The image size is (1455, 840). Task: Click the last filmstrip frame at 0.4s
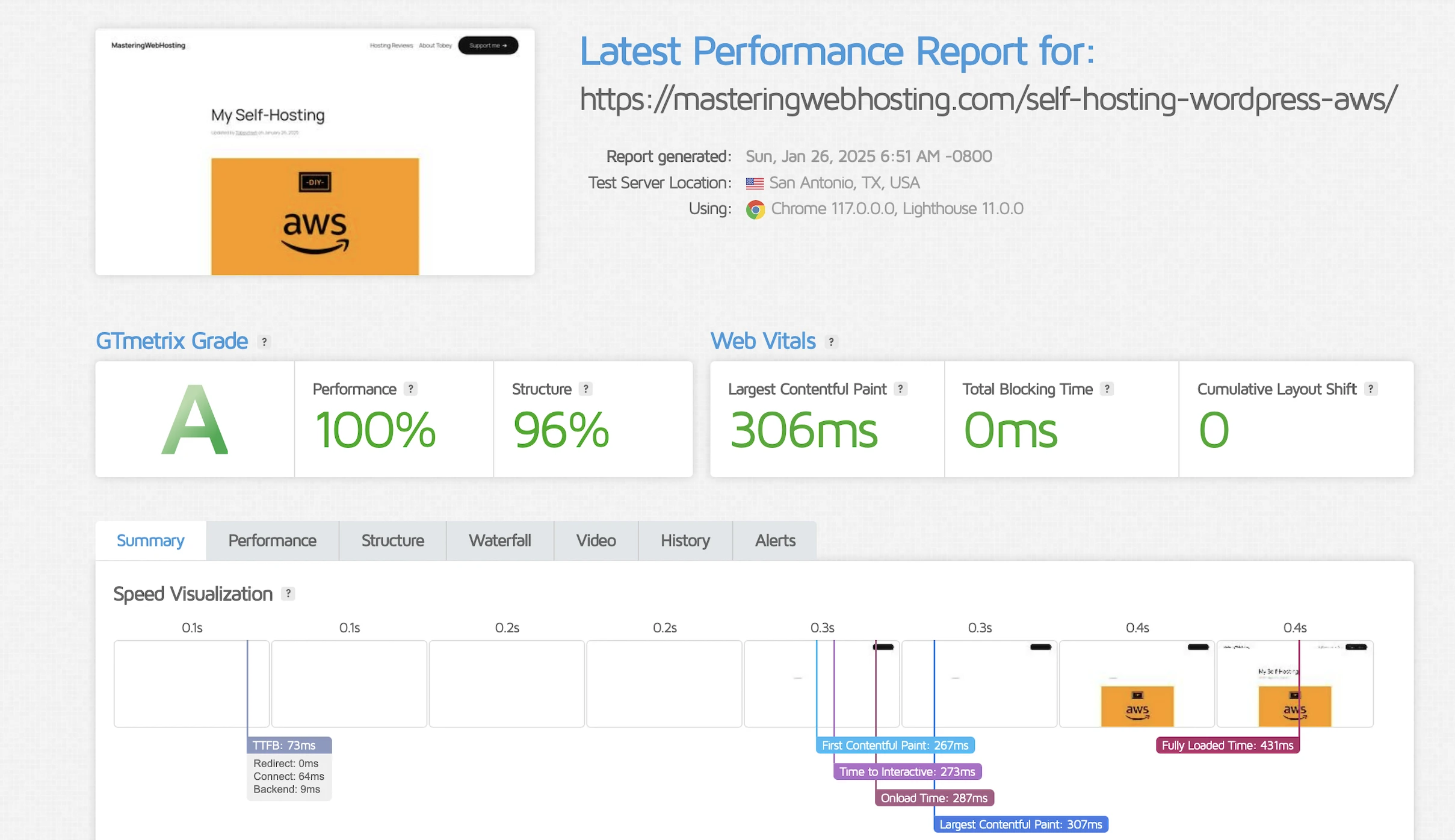click(1295, 684)
